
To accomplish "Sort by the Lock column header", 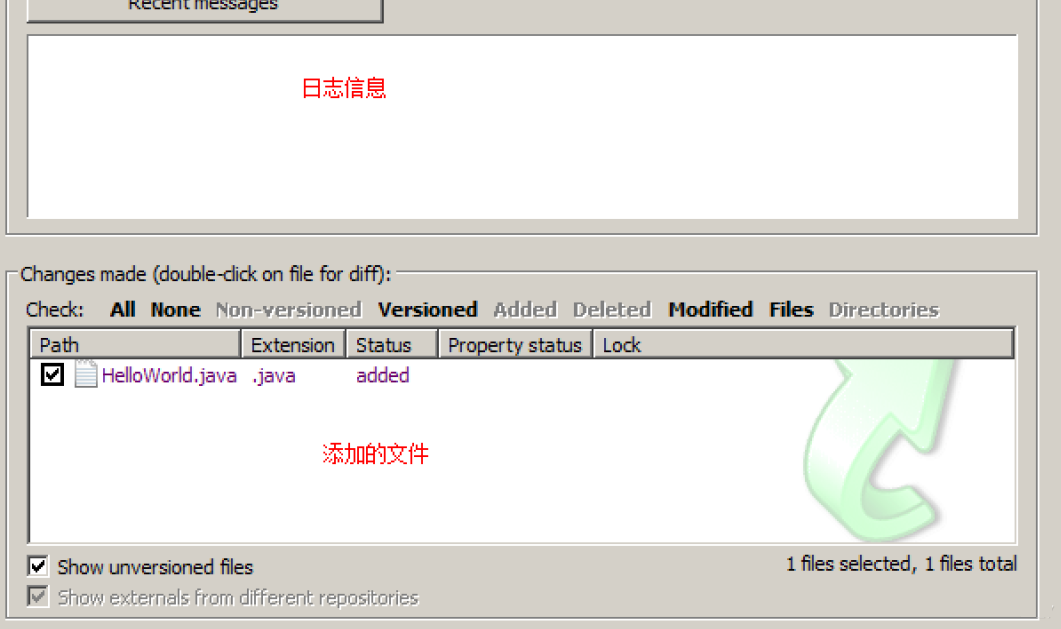I will (x=803, y=344).
